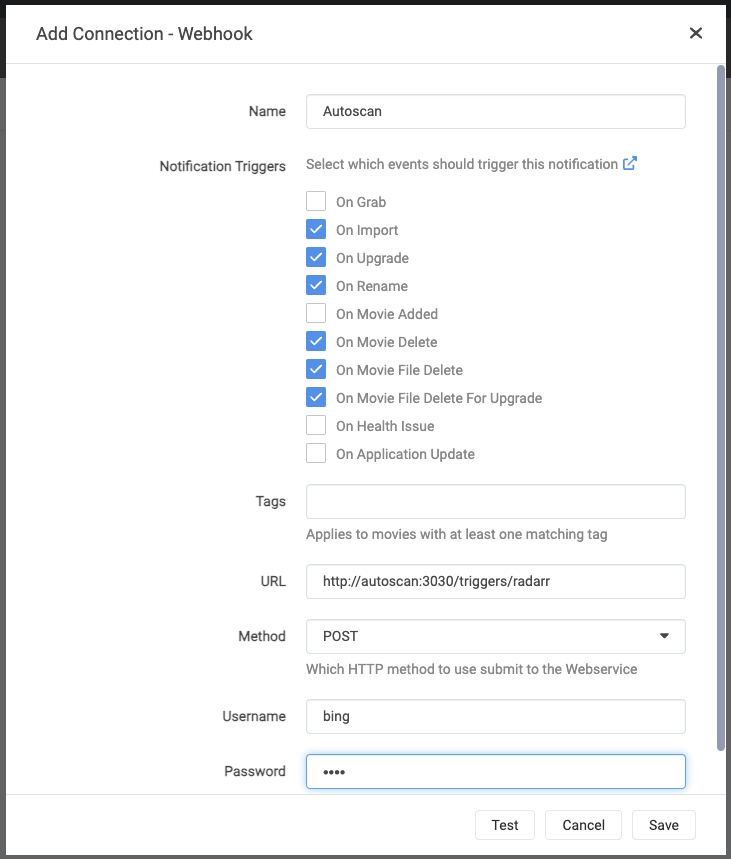
Task: Open the notification triggers documentation link
Action: pos(630,164)
